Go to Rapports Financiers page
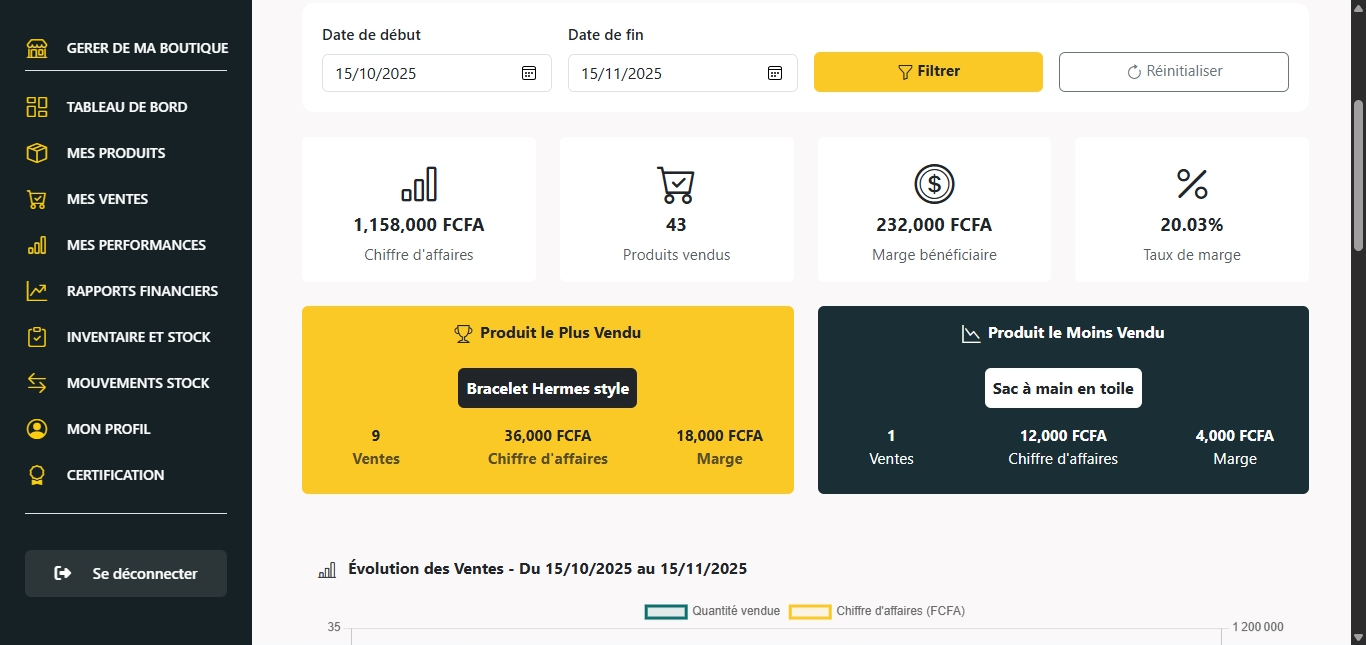The width and height of the screenshot is (1366, 645). [142, 291]
